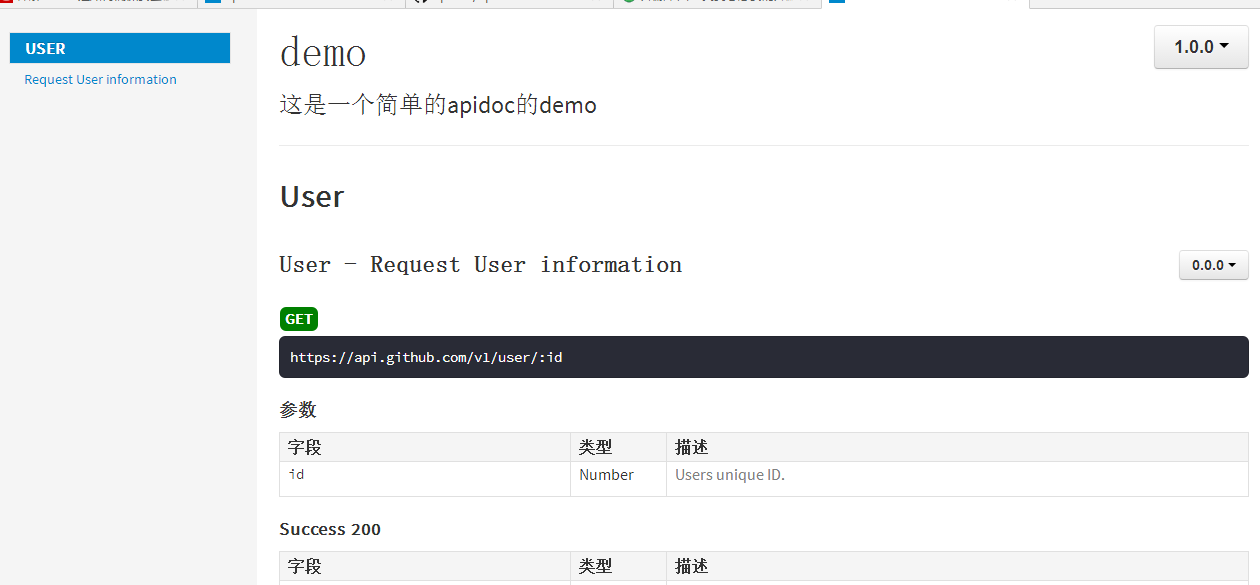
Task: Click the User − Request User information heading
Action: point(480,264)
